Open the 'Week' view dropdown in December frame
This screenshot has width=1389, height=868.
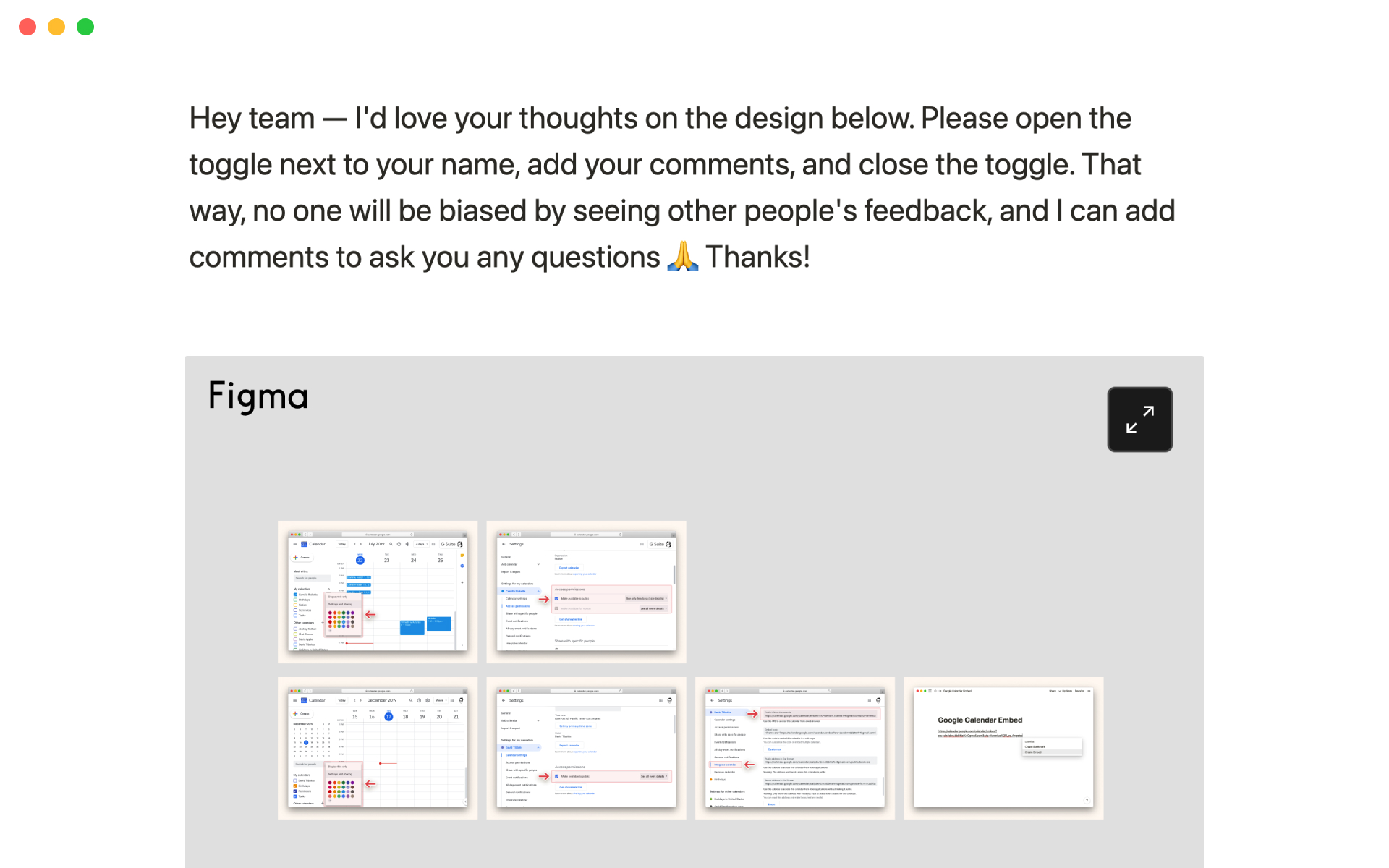(x=440, y=700)
